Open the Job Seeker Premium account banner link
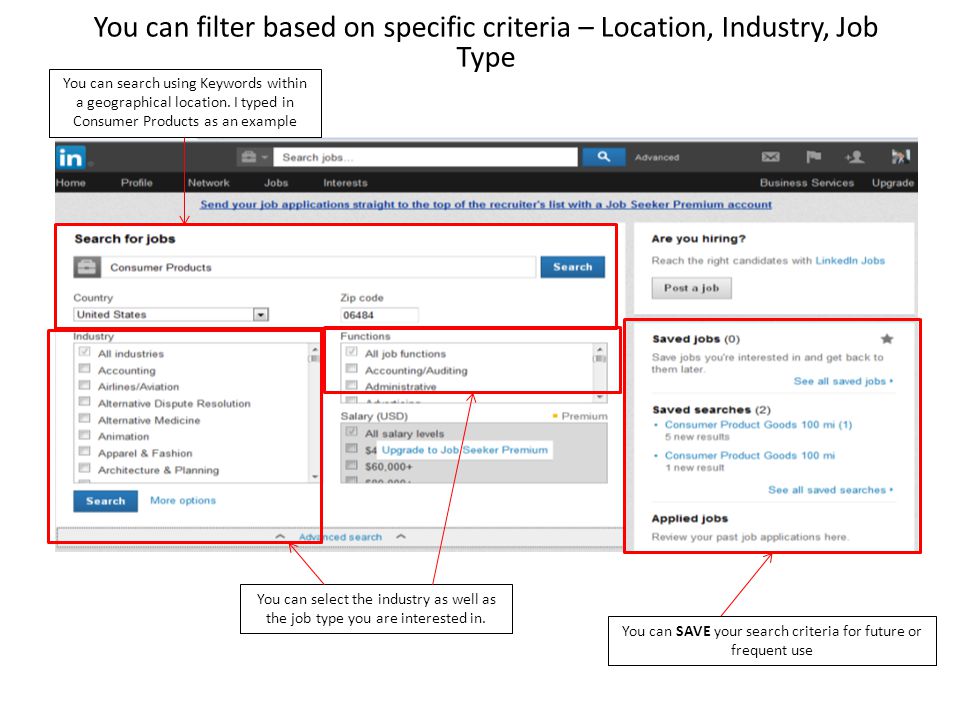 coord(486,204)
